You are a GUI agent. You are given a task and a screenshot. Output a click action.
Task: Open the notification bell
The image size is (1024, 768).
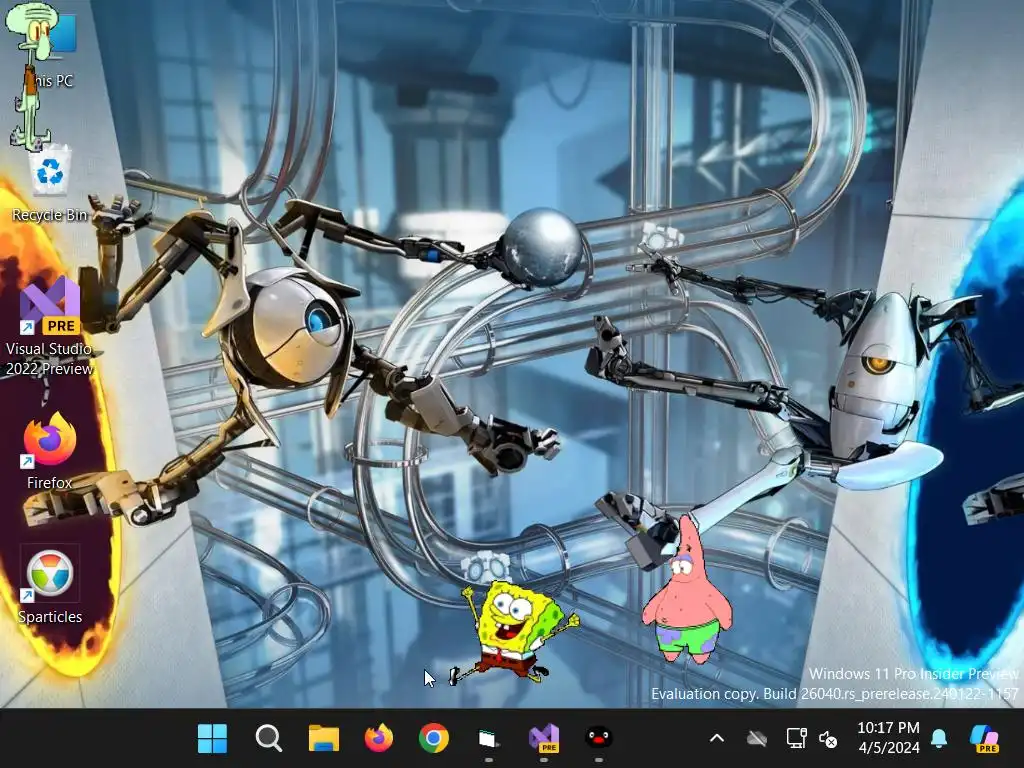click(939, 739)
